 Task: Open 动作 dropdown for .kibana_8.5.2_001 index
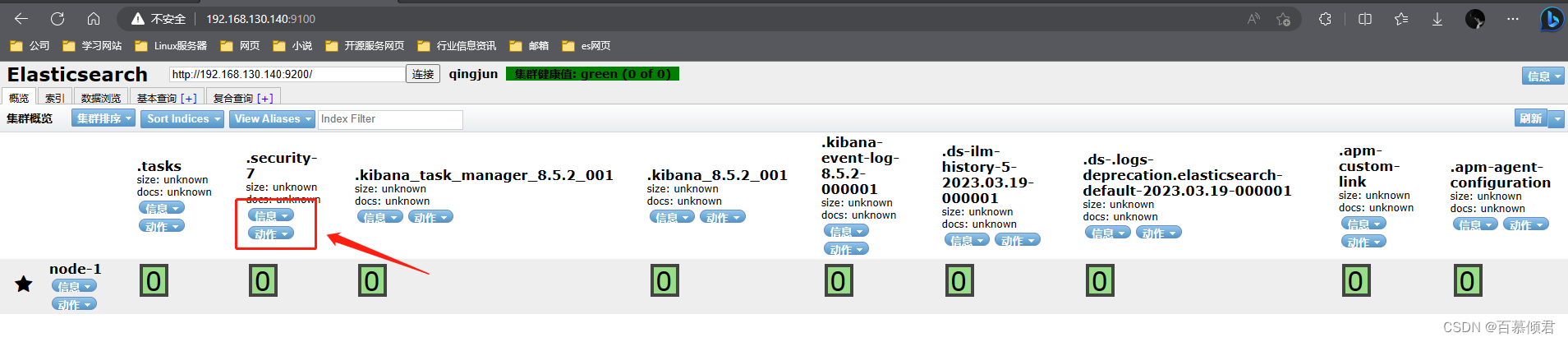point(723,217)
